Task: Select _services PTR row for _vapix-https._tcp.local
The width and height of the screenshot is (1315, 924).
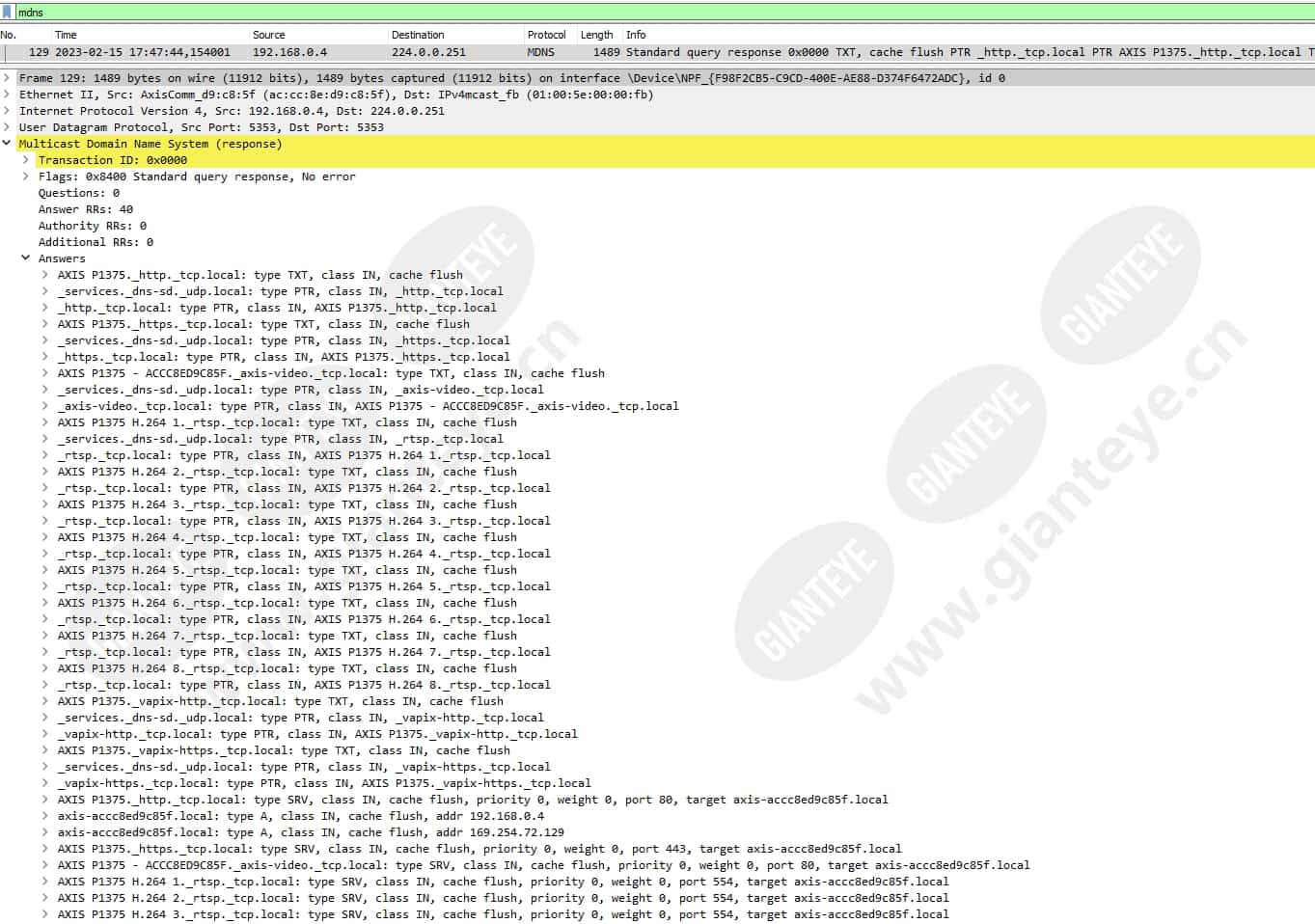Action: click(304, 767)
